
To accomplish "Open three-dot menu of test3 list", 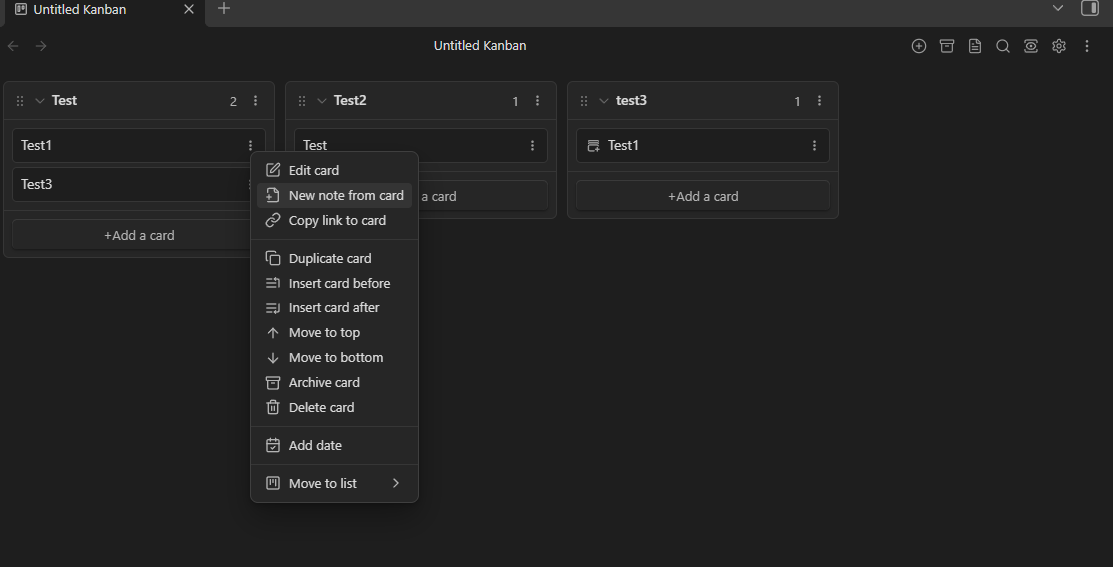I will [819, 101].
